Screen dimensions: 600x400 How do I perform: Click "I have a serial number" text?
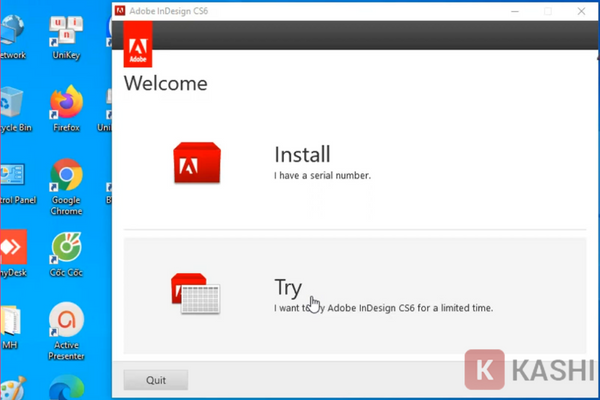tap(322, 176)
